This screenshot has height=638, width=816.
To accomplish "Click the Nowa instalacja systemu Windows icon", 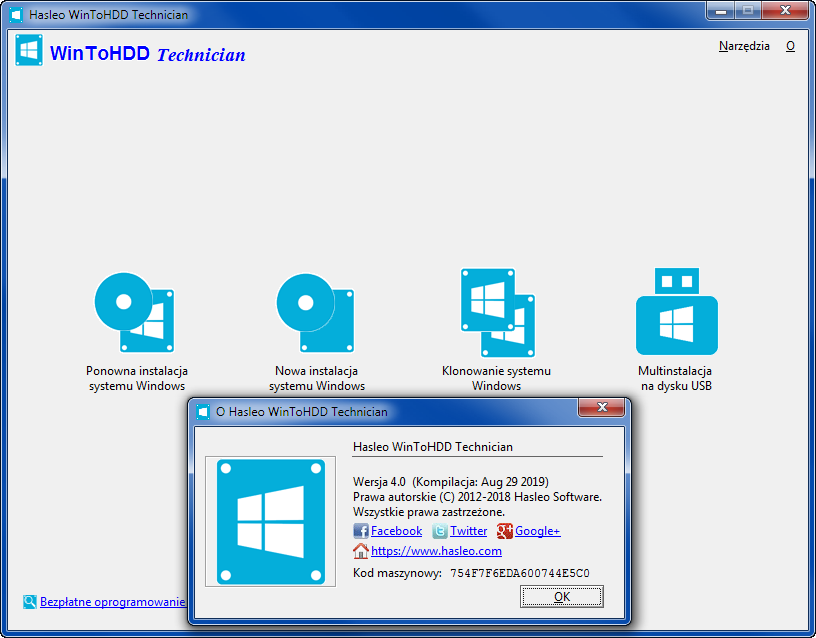I will pyautogui.click(x=315, y=313).
